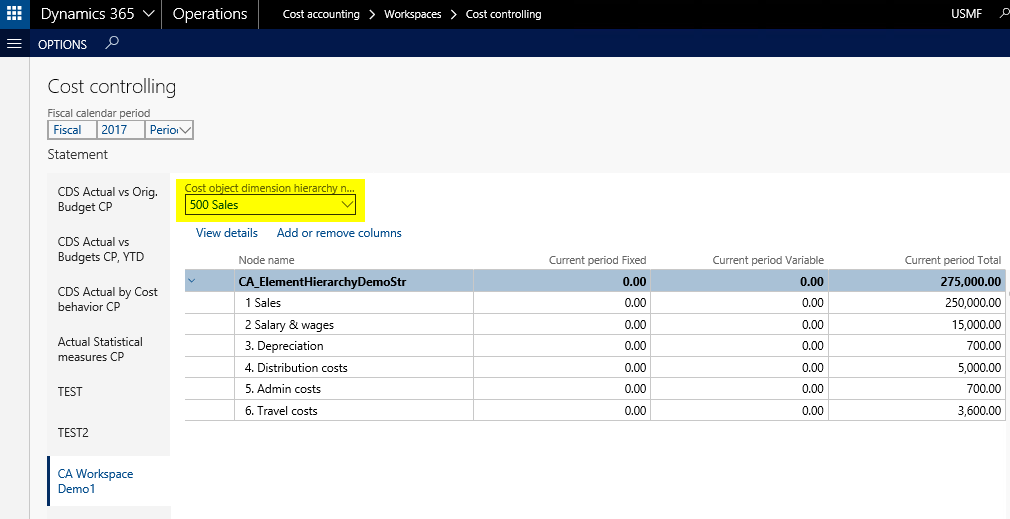Click the Fiscal calendar input field
The height and width of the screenshot is (519, 1010).
[x=71, y=130]
